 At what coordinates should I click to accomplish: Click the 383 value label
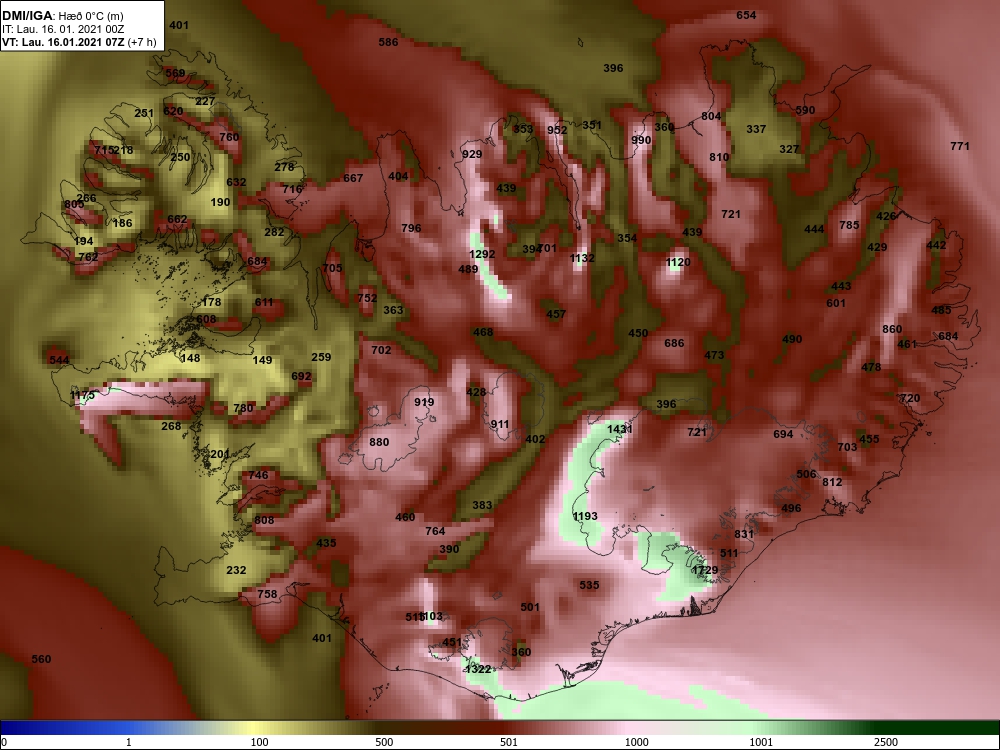click(482, 505)
